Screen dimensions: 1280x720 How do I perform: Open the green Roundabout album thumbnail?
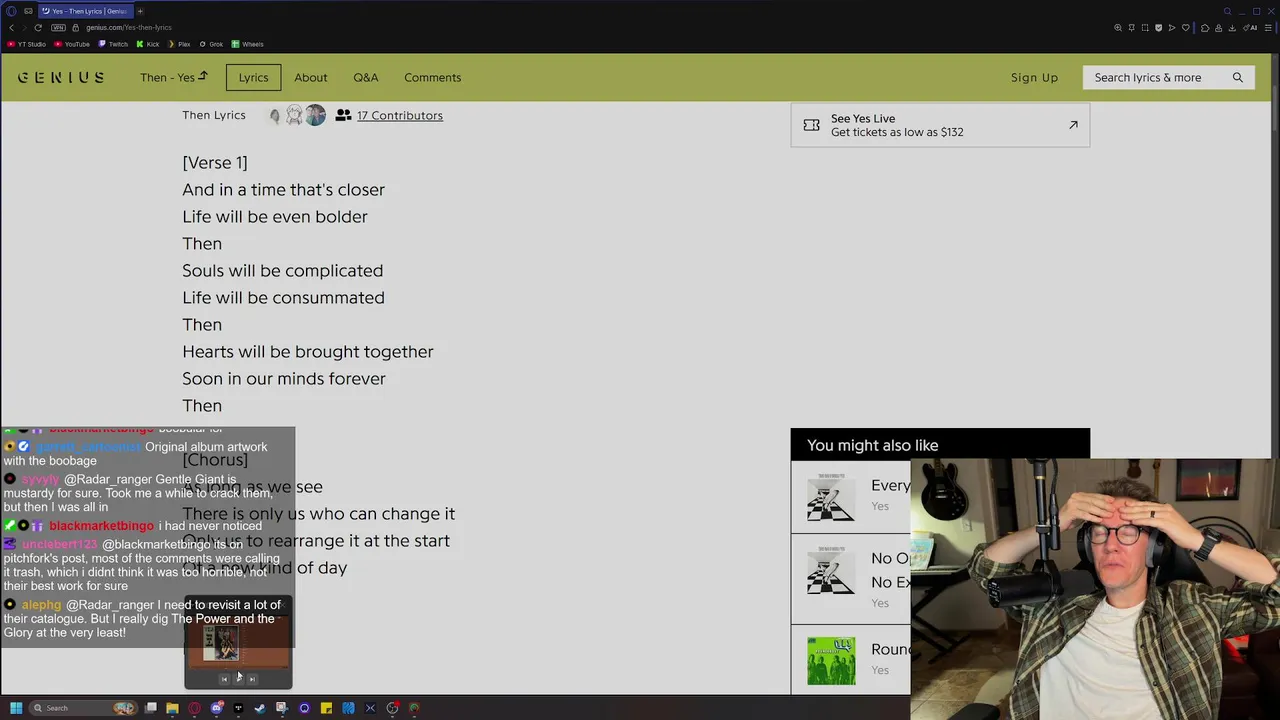[831, 660]
